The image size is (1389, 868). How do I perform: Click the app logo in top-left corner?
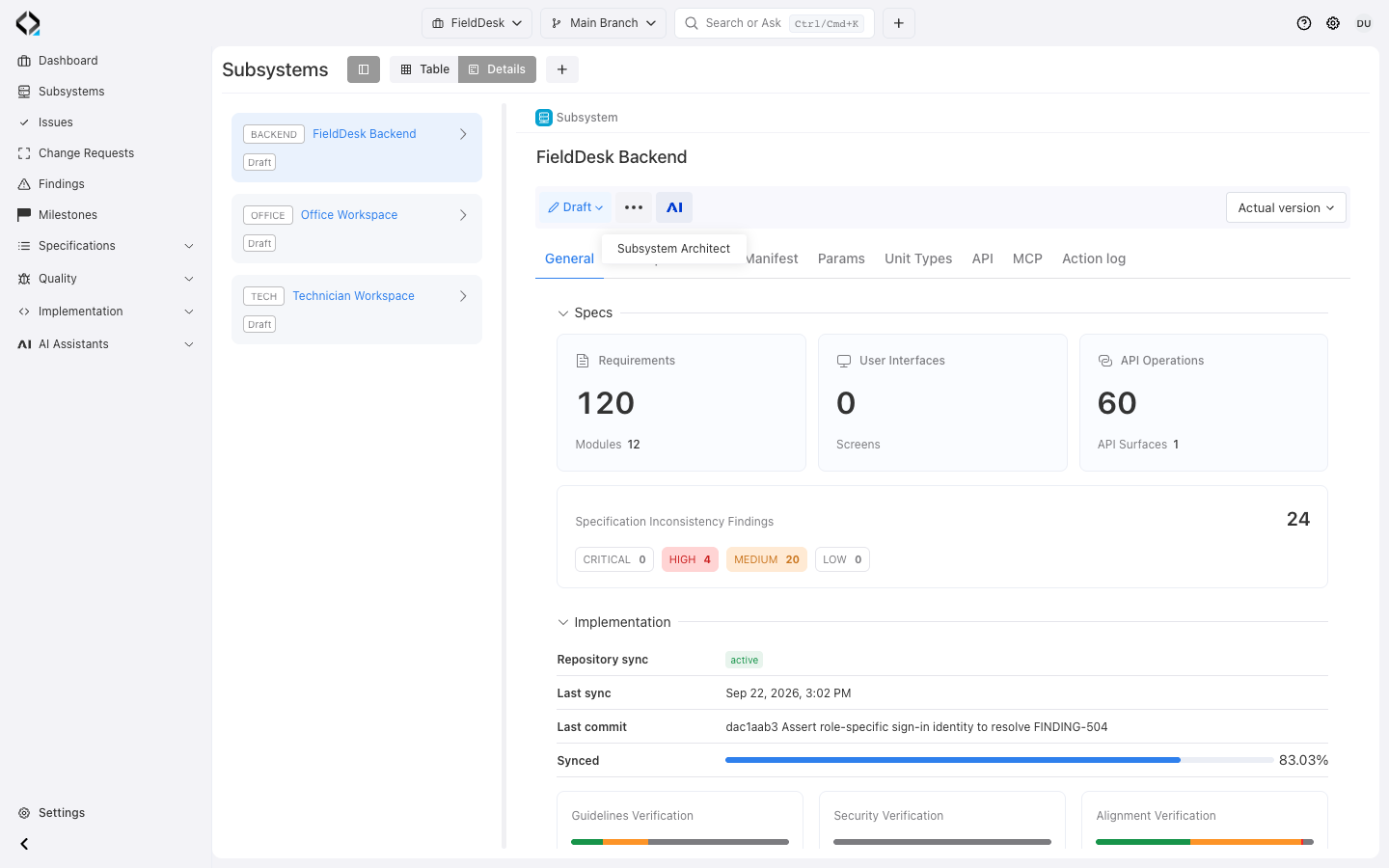click(x=28, y=23)
